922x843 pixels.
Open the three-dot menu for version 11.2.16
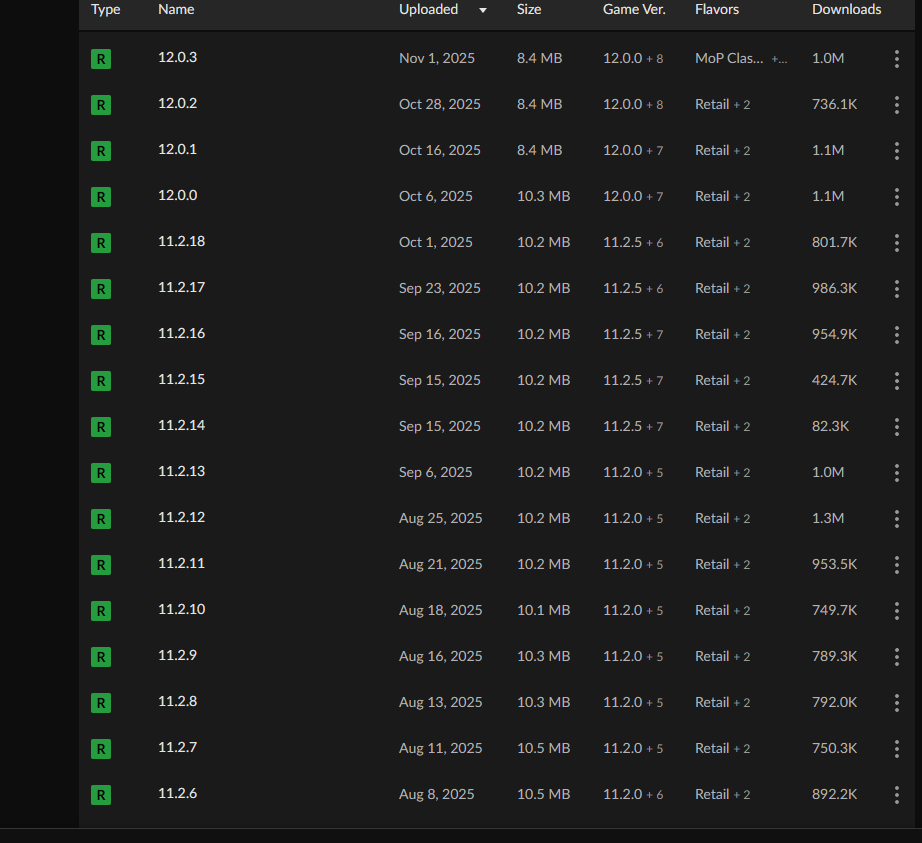pos(896,334)
